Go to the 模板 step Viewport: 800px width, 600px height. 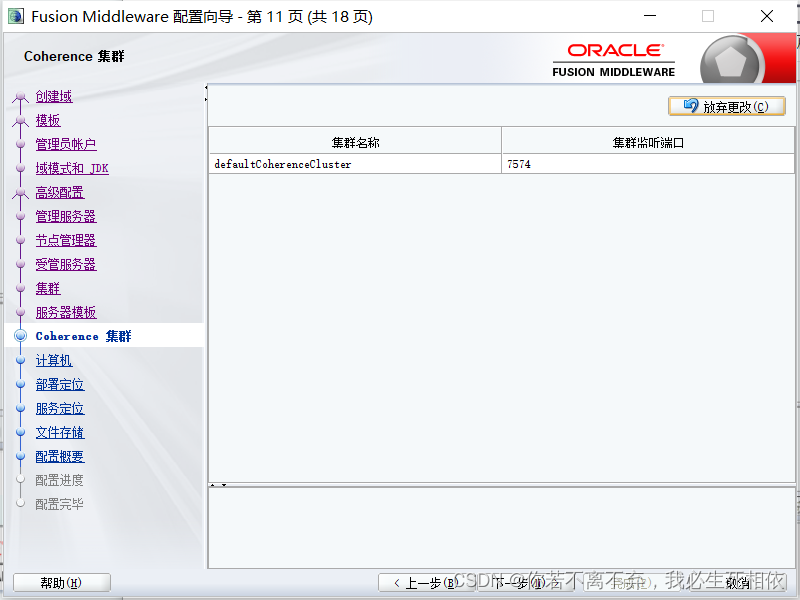48,120
